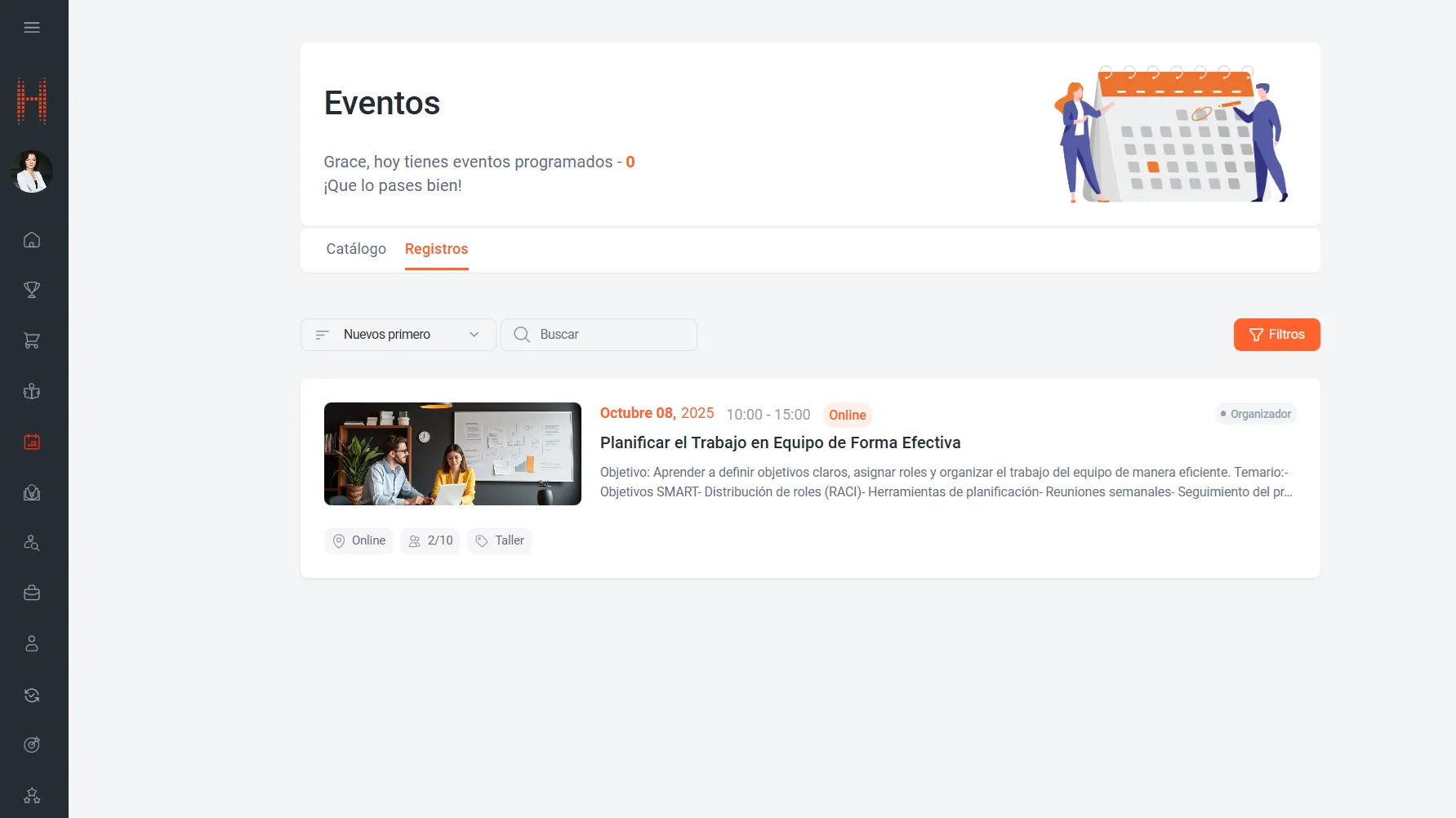Expand the 'Nuevos primero' sort dropdown

pos(398,335)
